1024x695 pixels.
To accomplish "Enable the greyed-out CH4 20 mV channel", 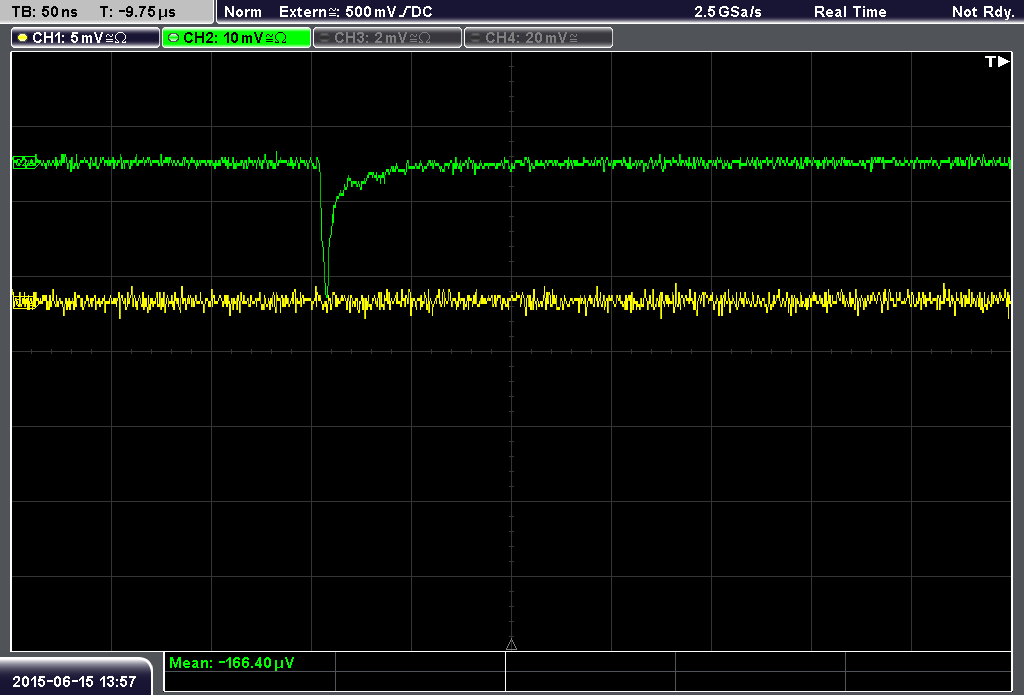I will tap(538, 38).
